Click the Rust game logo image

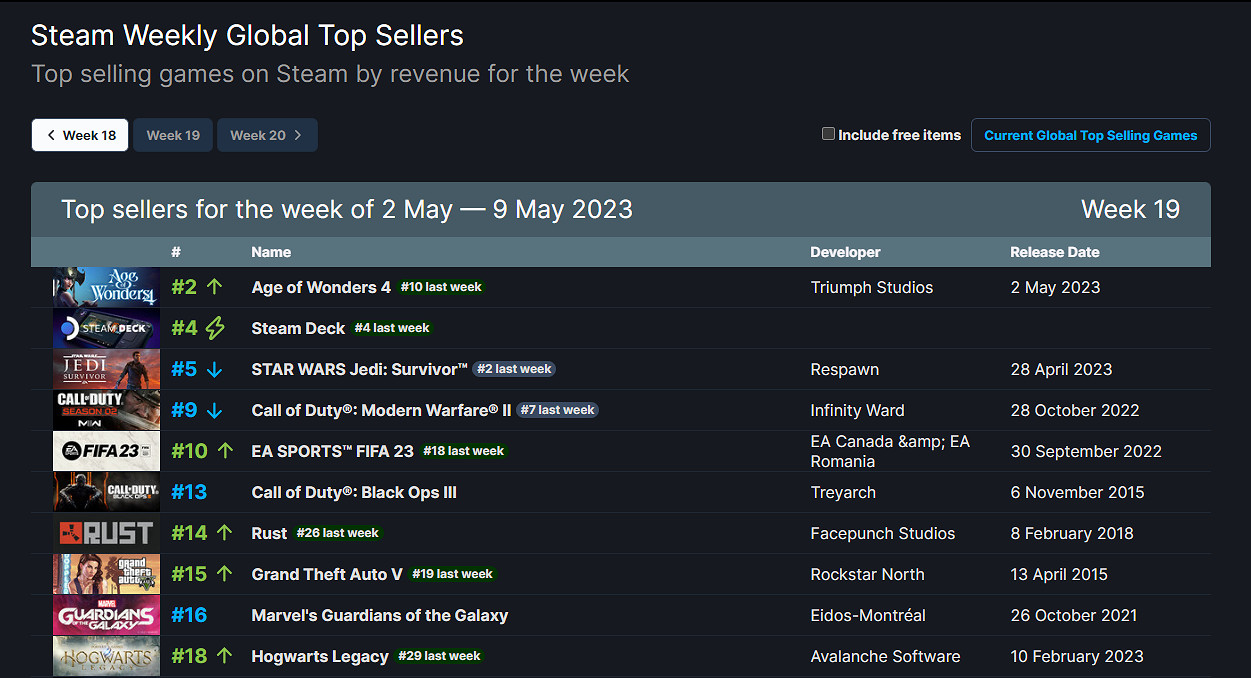(x=106, y=533)
